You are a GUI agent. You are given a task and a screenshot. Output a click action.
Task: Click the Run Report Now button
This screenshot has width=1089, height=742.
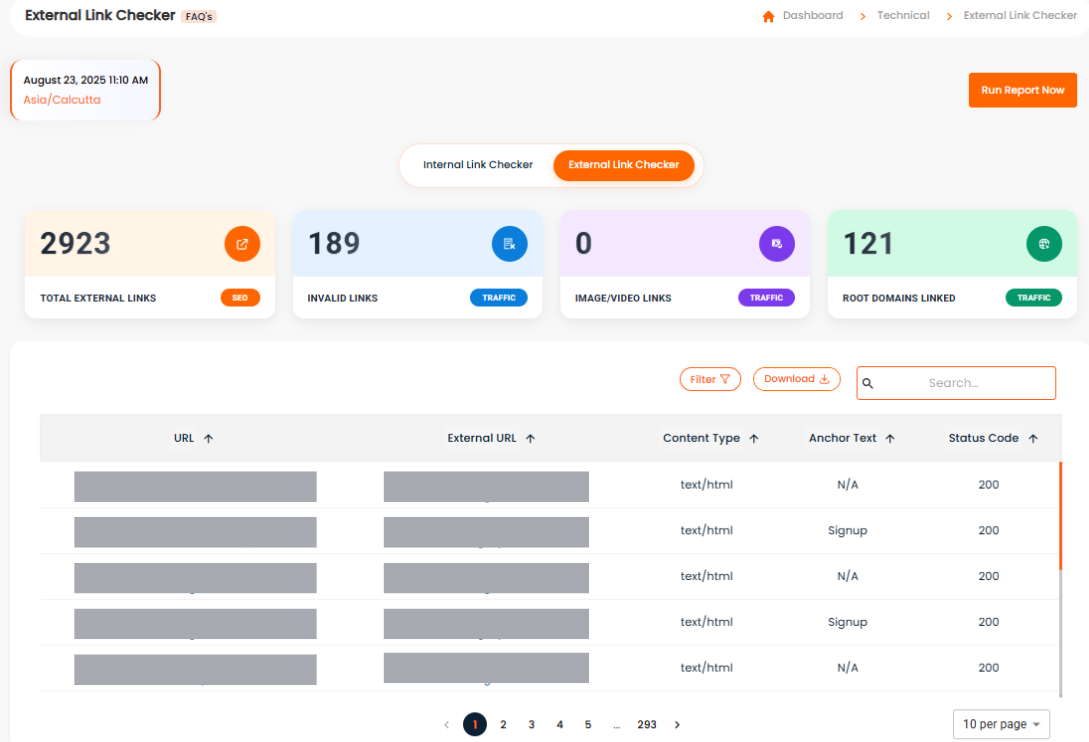1022,90
